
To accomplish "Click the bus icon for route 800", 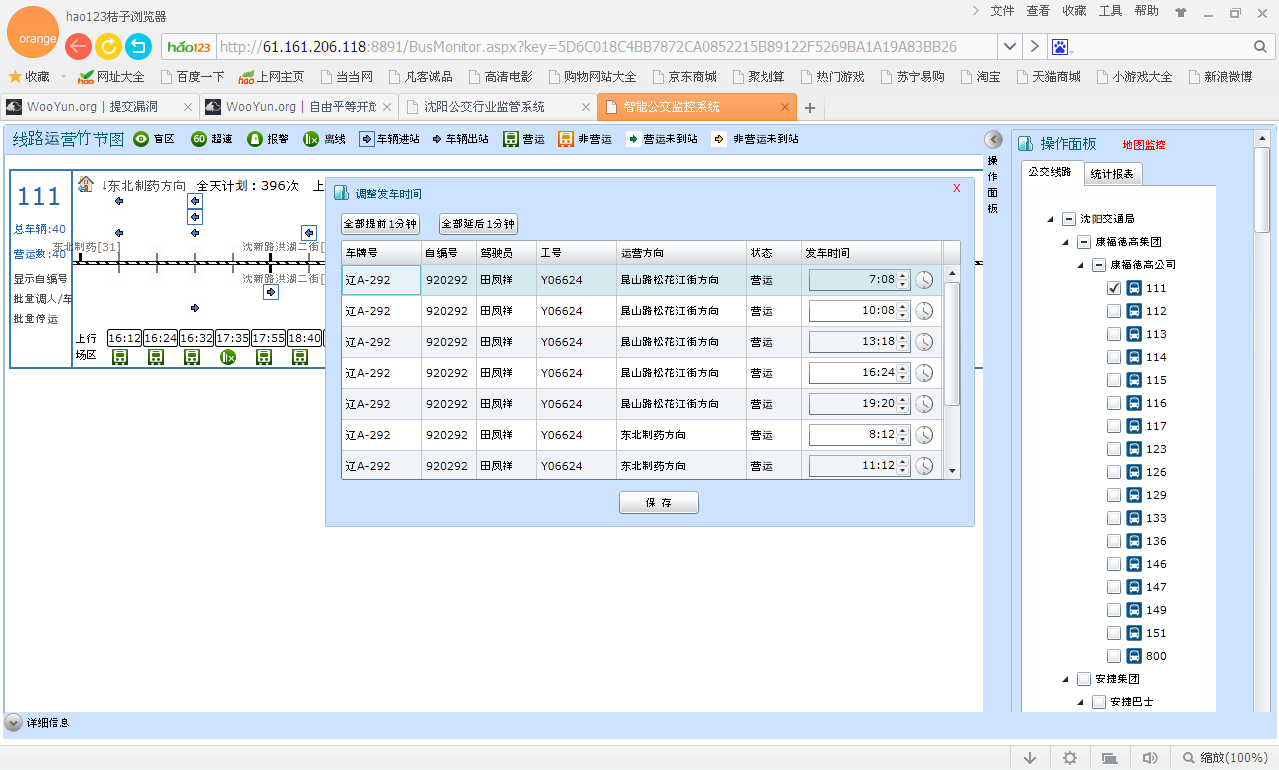I will [1134, 656].
